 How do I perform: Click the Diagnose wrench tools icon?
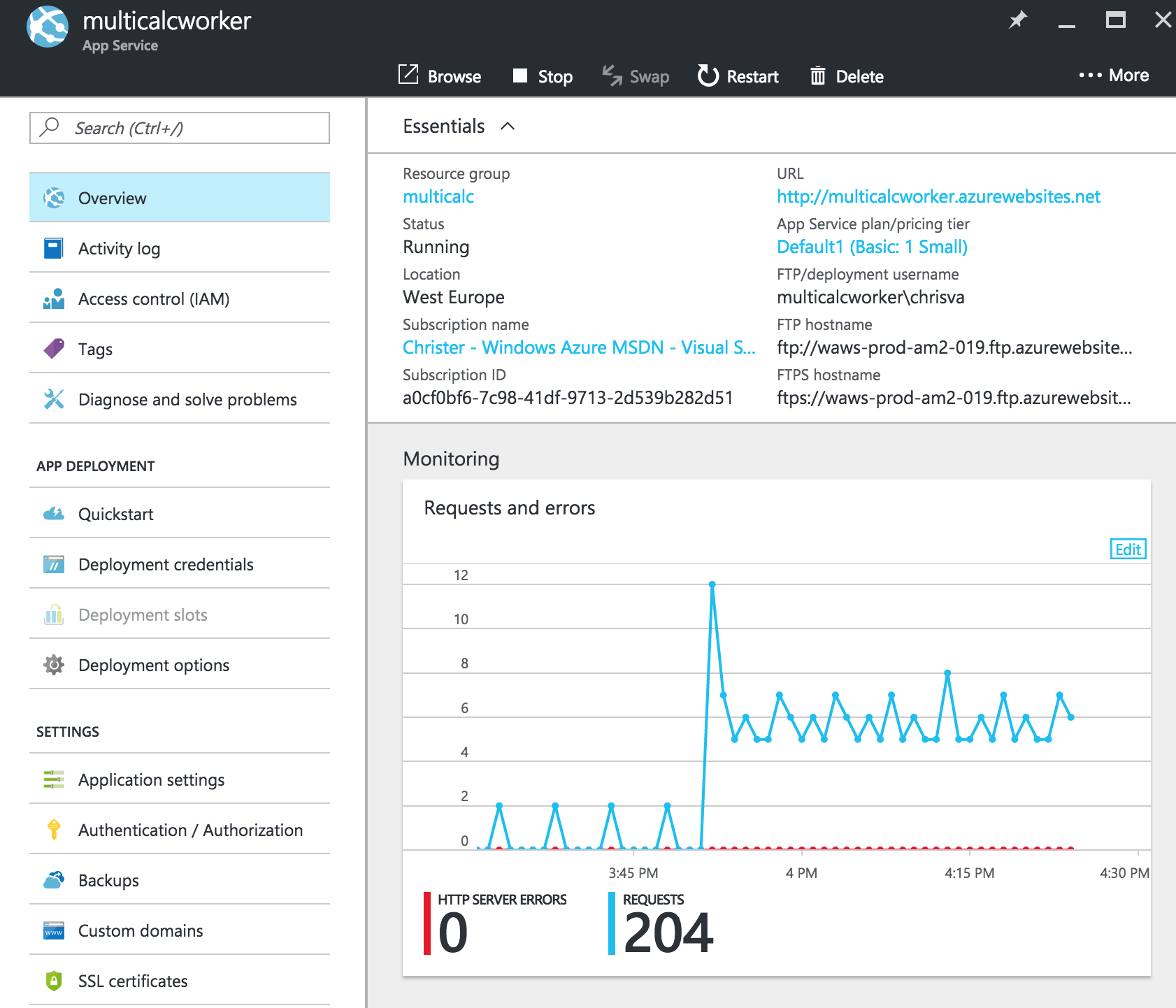click(x=54, y=399)
